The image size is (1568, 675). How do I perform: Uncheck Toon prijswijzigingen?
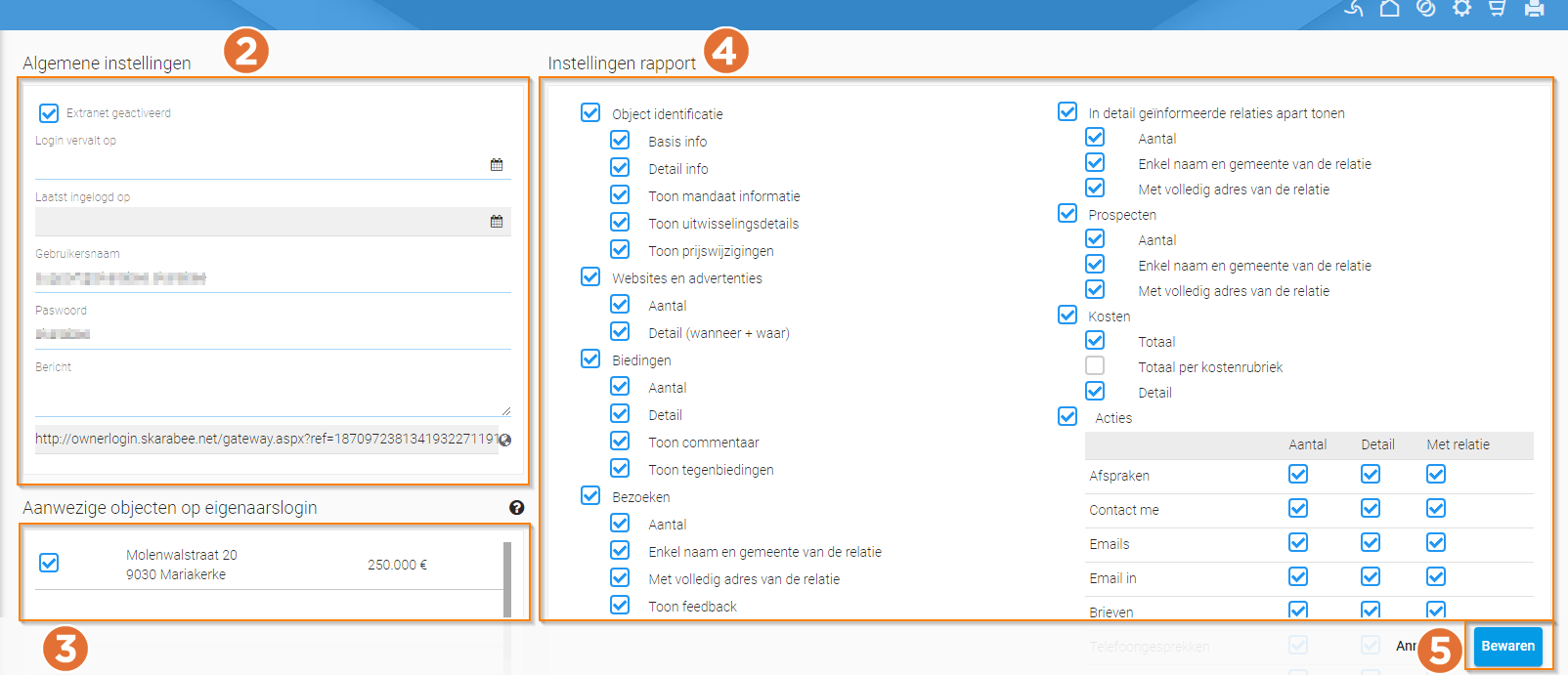[620, 249]
